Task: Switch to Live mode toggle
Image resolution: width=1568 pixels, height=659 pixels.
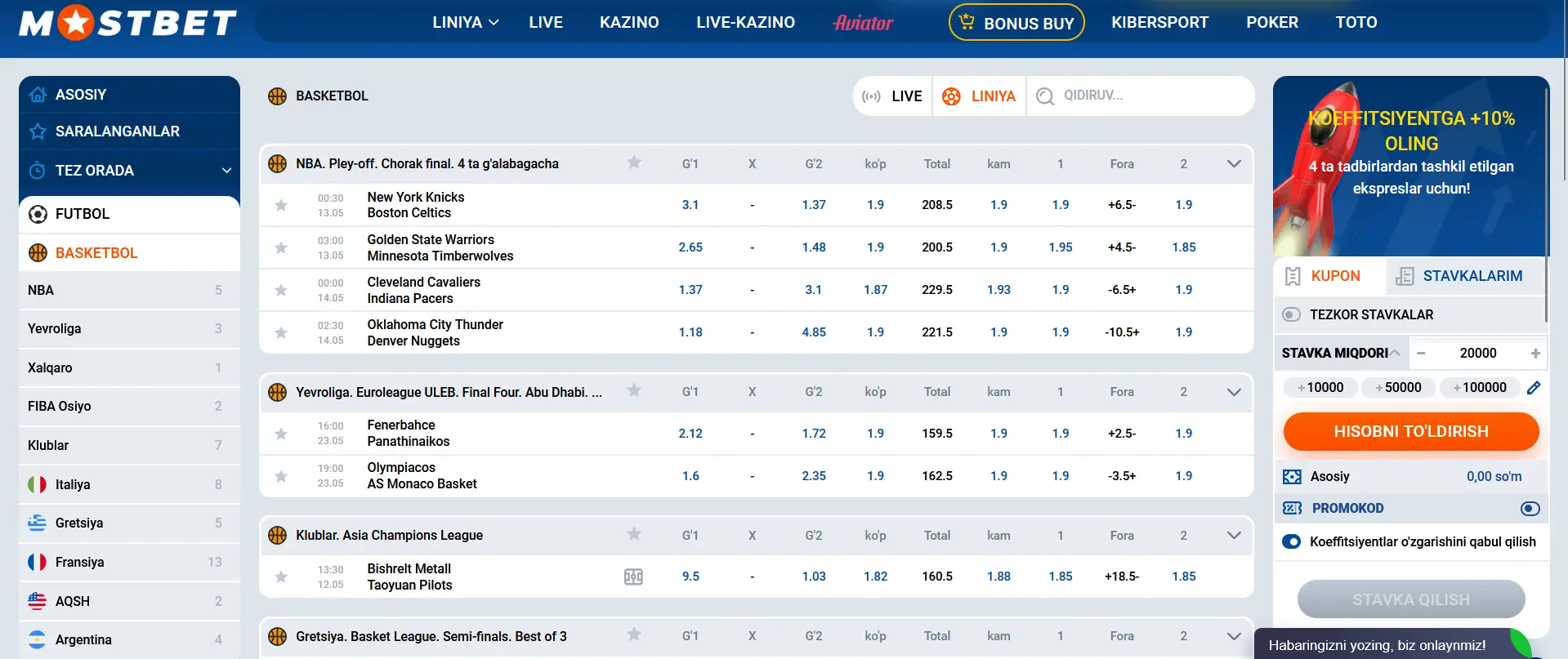Action: tap(892, 96)
